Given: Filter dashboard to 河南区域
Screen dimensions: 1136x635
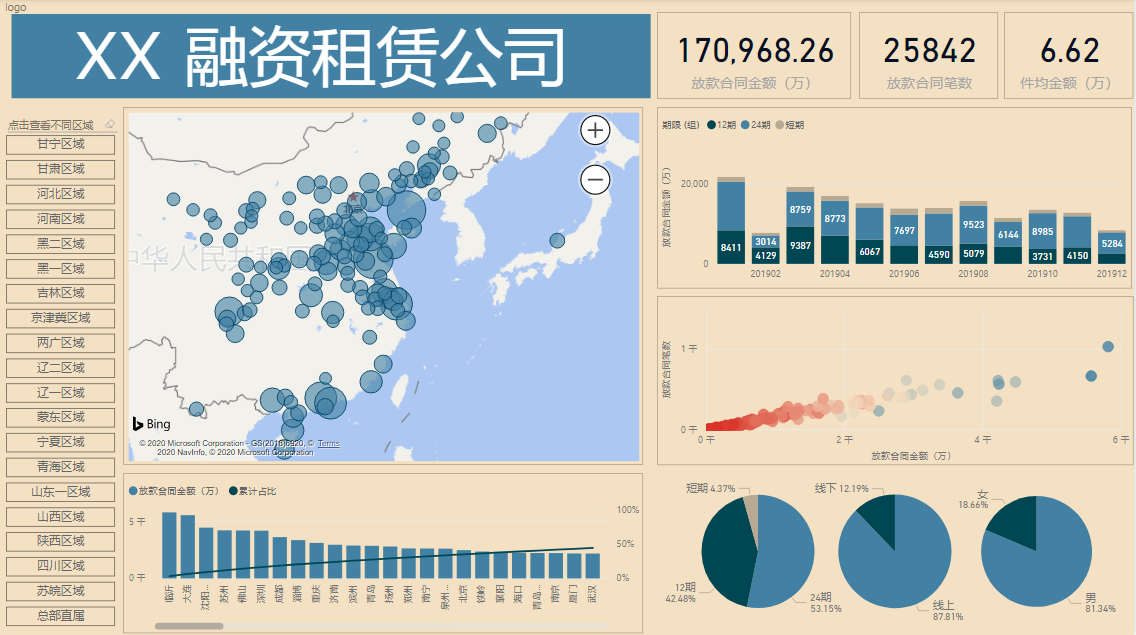Looking at the screenshot, I should click(61, 219).
